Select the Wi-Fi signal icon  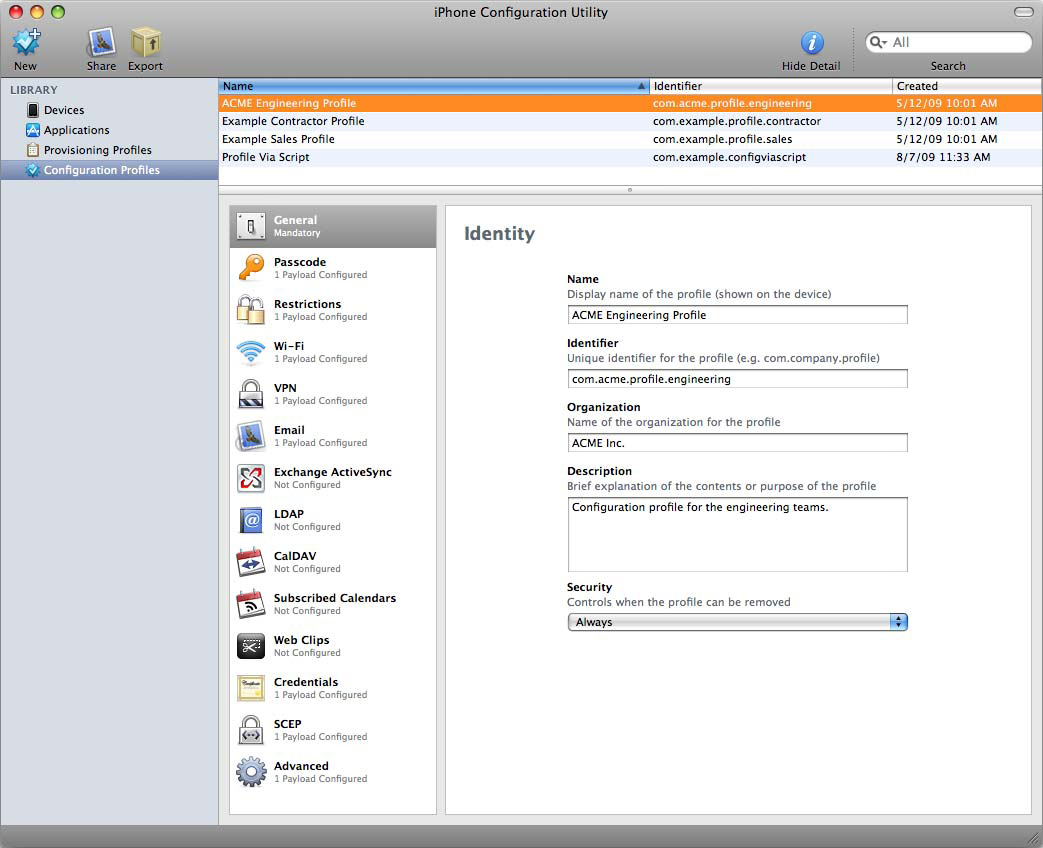251,352
